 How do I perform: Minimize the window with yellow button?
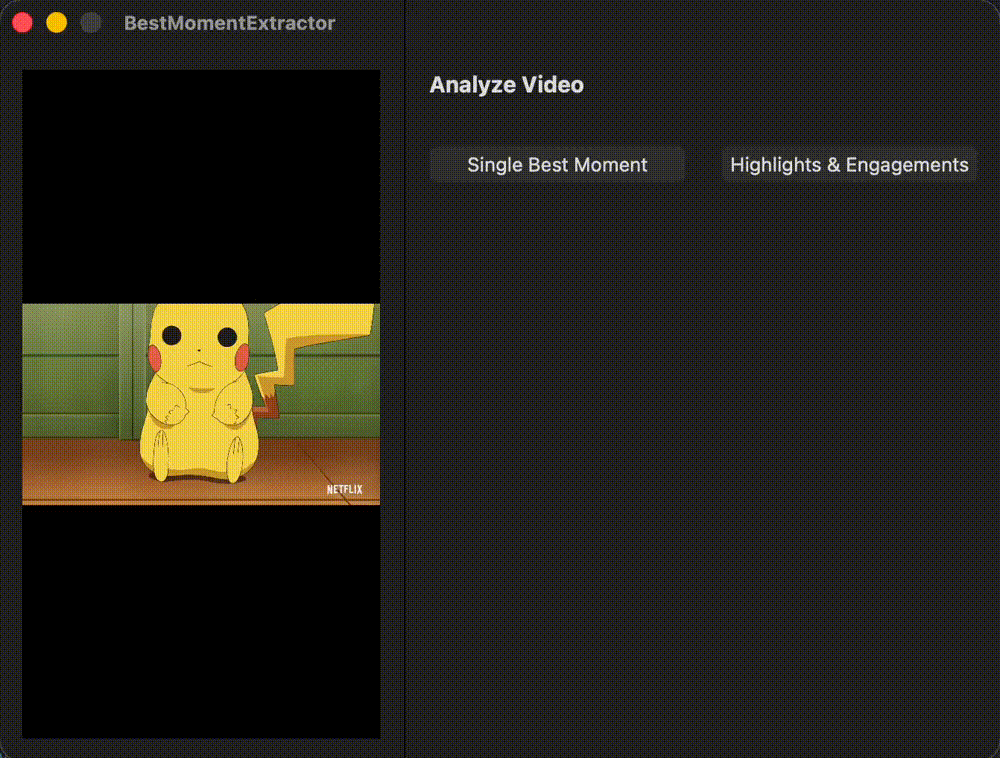(x=57, y=23)
